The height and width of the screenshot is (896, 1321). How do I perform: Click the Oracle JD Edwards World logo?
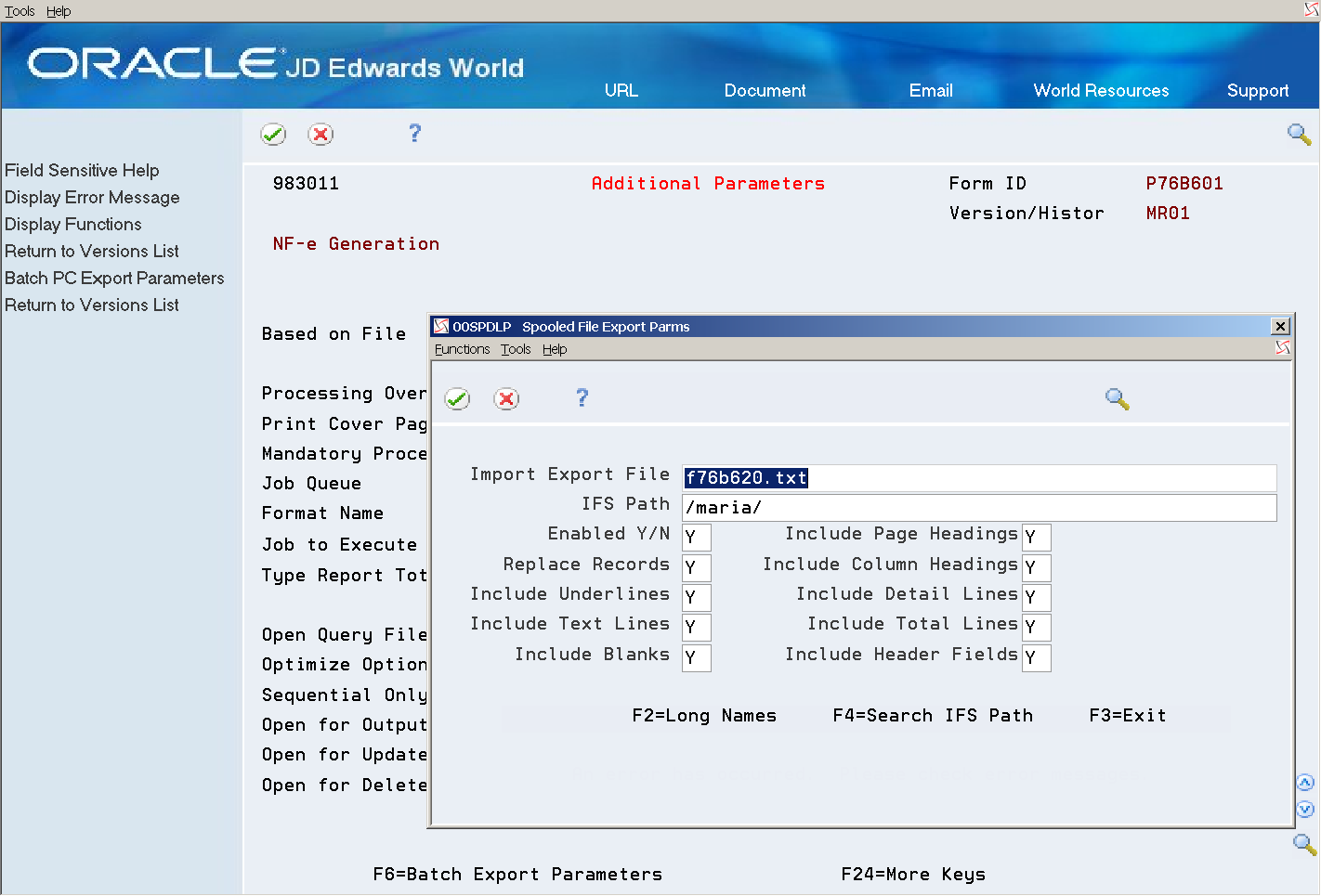(276, 64)
